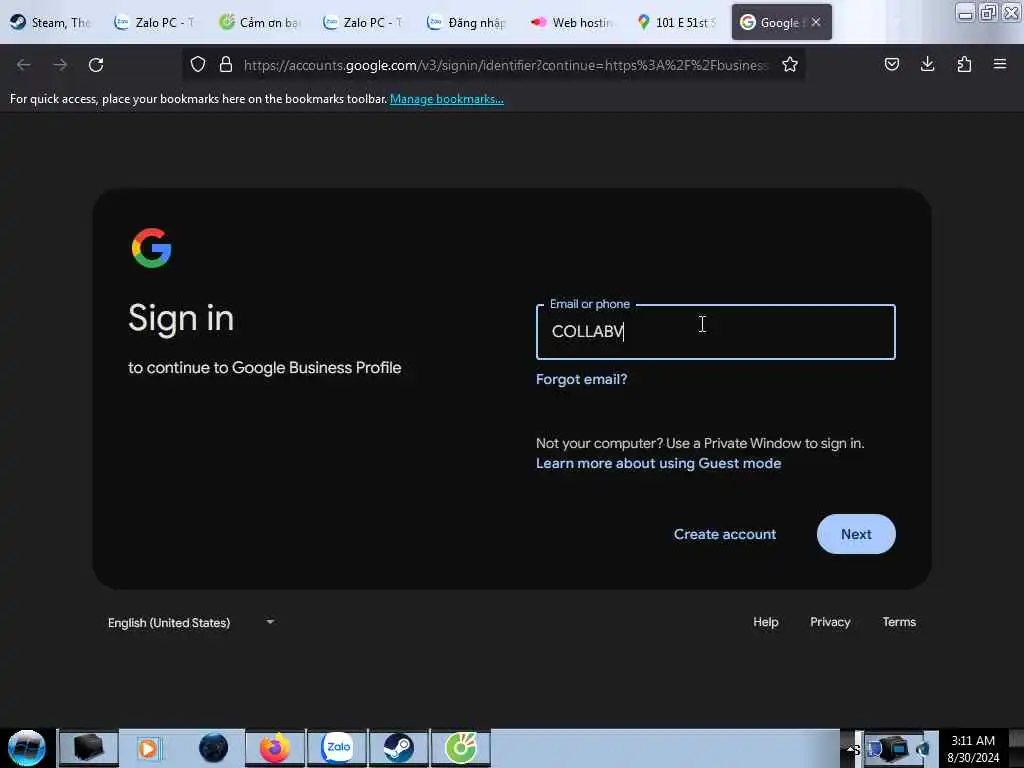
Task: Switch to the Steam tab
Action: (x=51, y=22)
